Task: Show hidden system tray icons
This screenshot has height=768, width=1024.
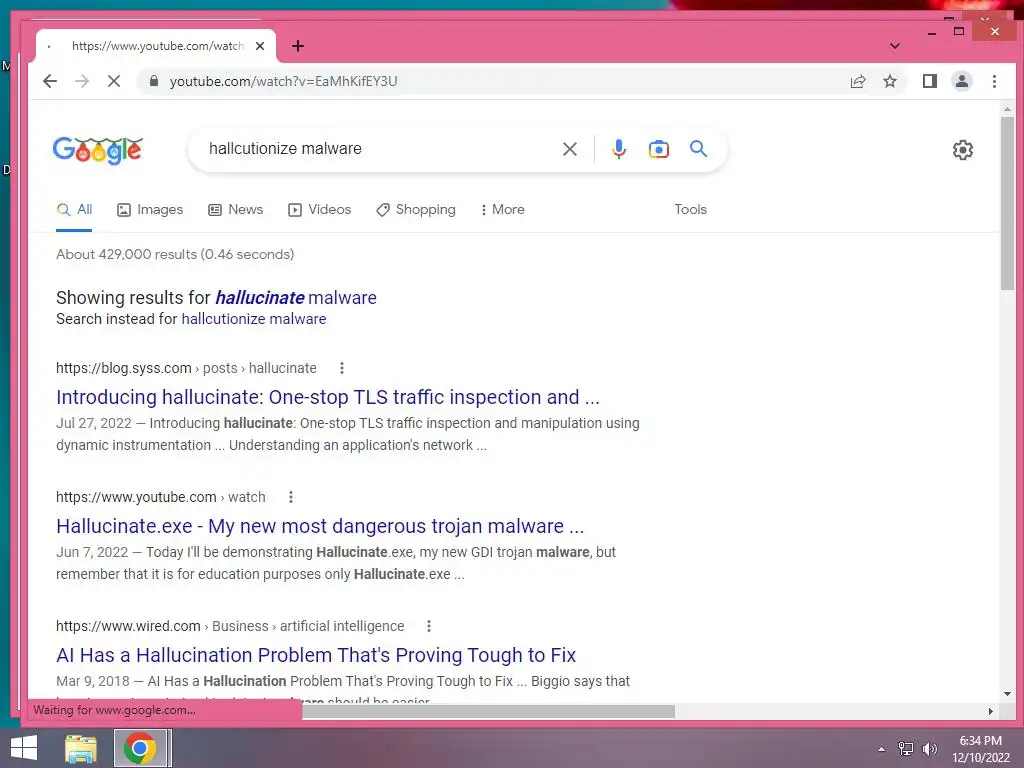Action: point(881,749)
